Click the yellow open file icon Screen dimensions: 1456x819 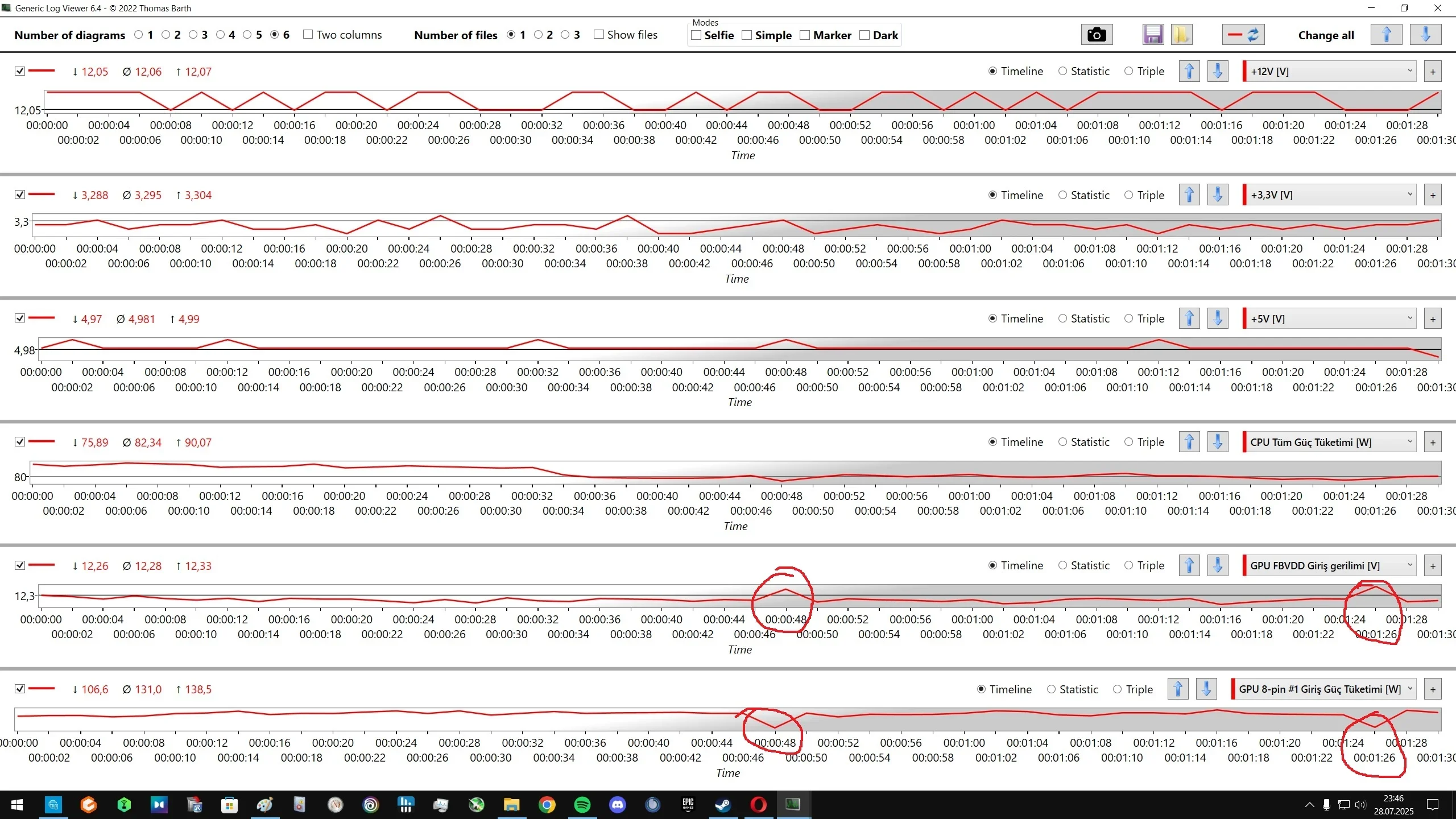click(x=1181, y=35)
